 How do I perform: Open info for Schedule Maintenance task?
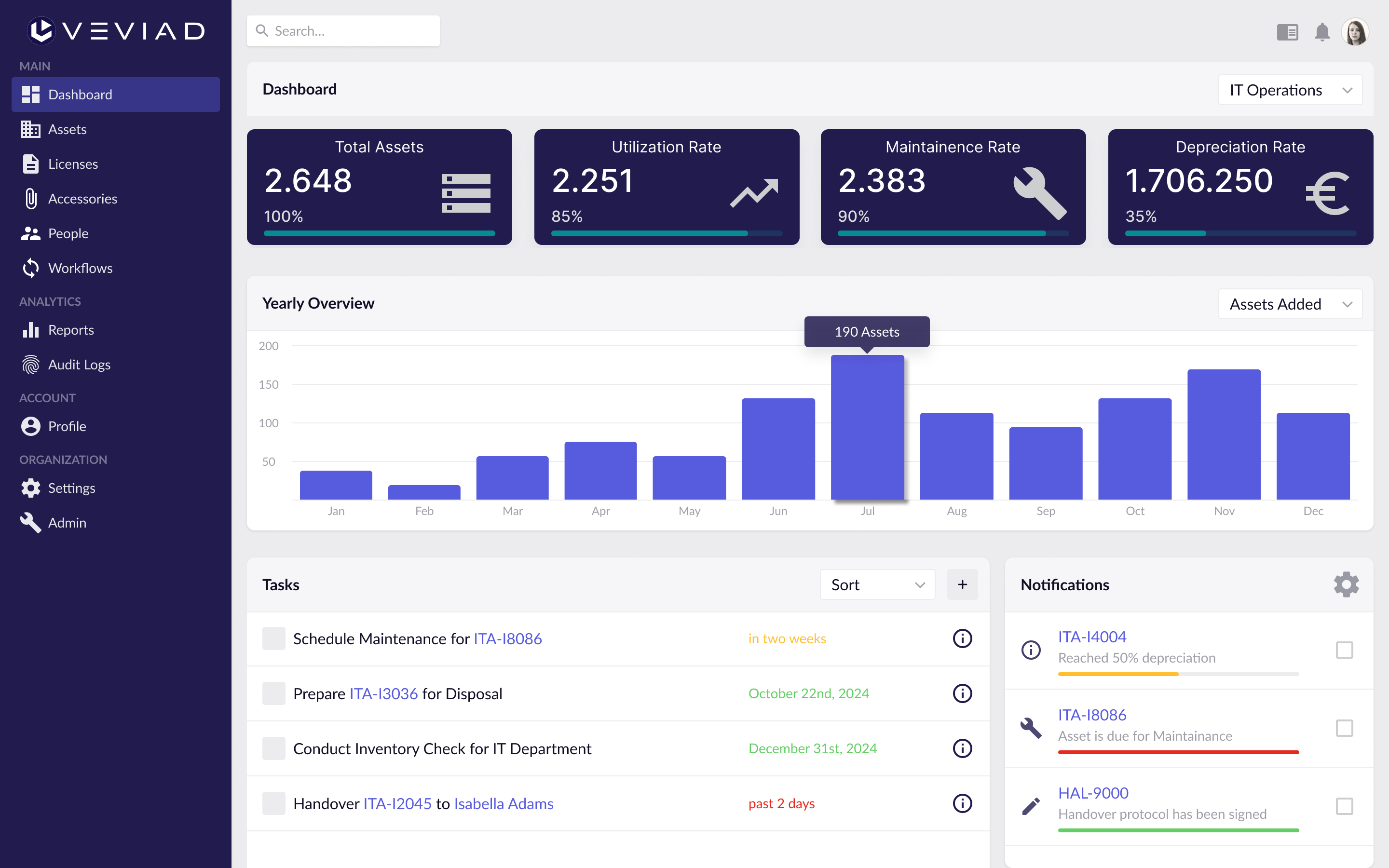962,638
